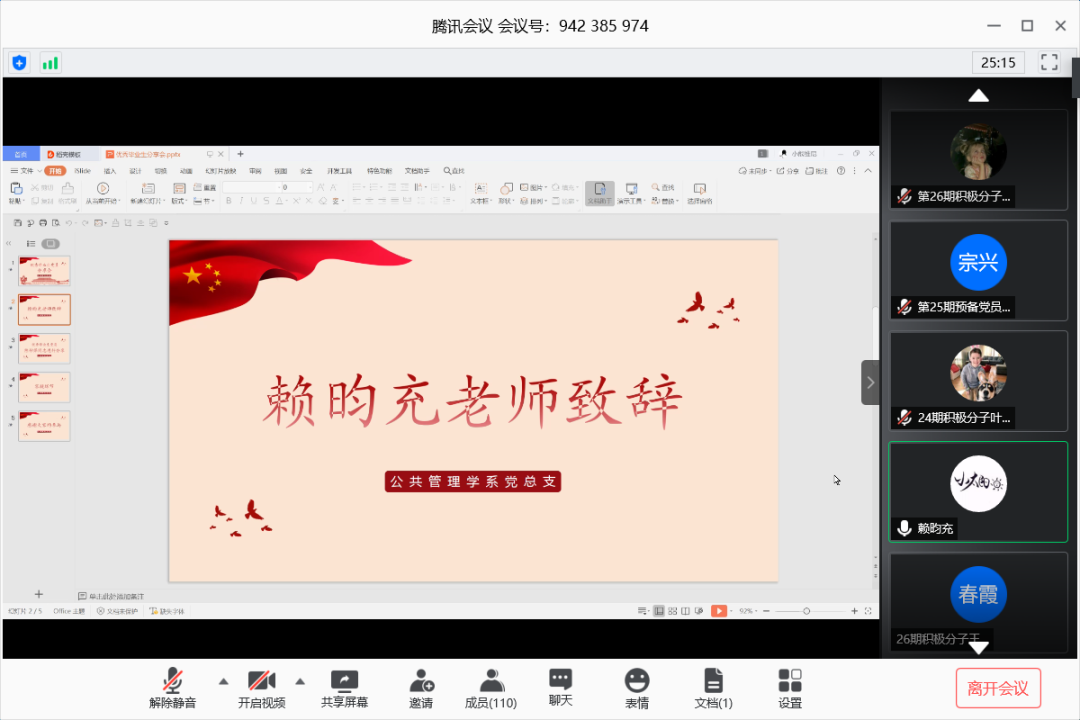Select the second slide thumbnail

43,309
